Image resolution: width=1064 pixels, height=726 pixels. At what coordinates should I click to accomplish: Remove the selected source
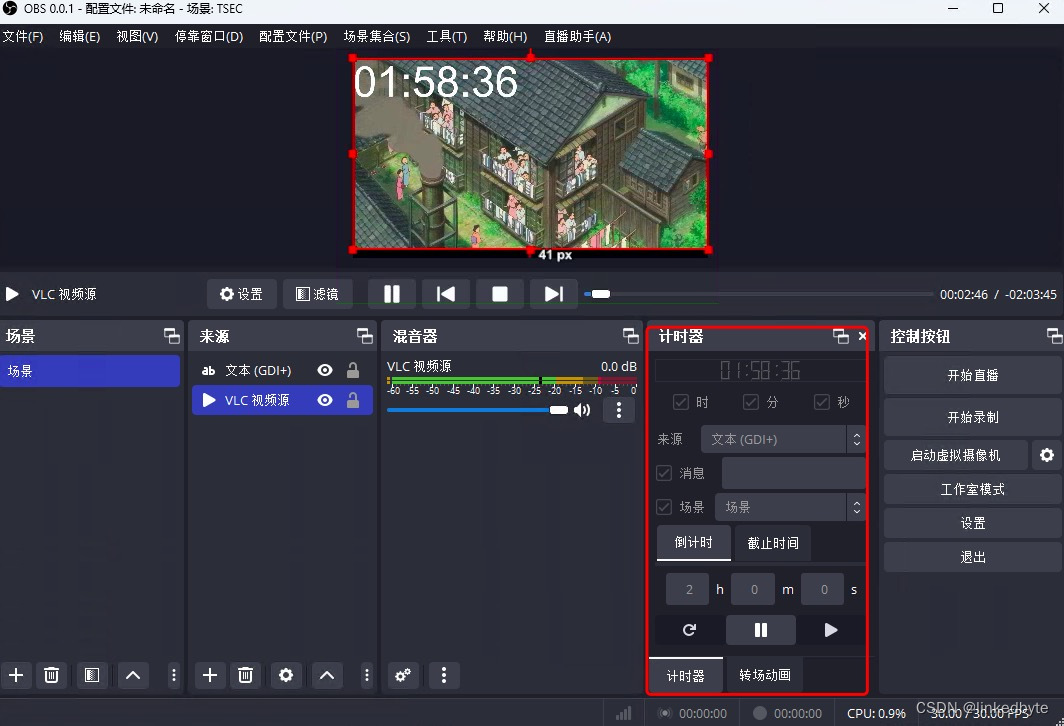pyautogui.click(x=246, y=675)
